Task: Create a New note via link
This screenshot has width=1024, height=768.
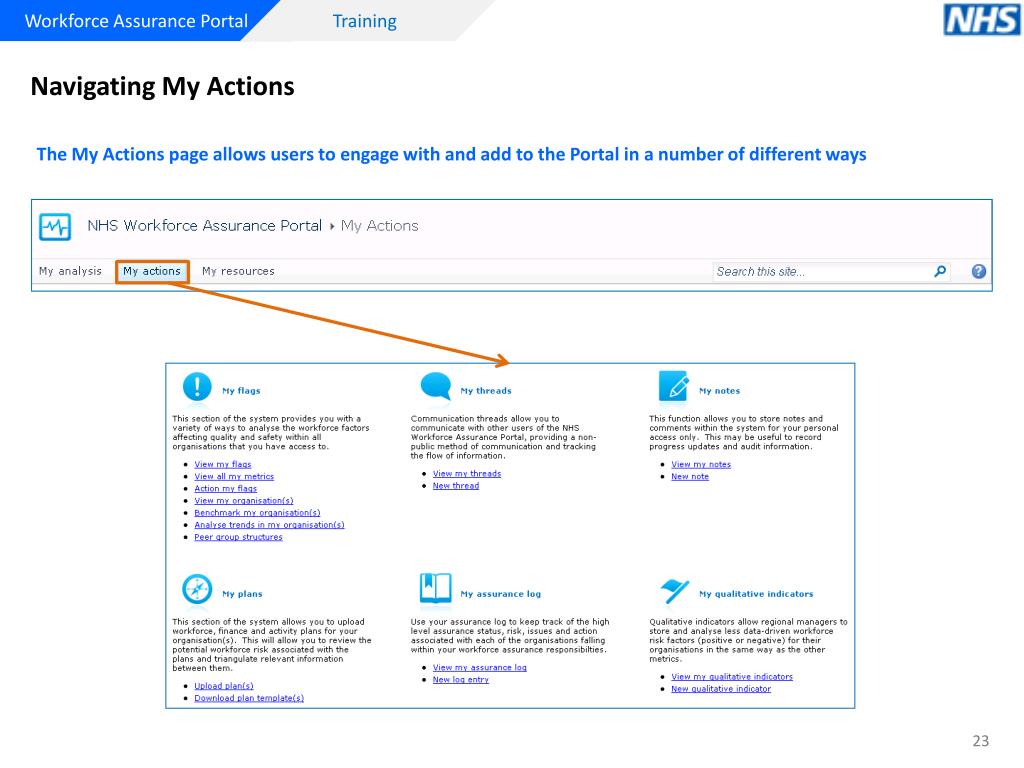Action: point(690,477)
